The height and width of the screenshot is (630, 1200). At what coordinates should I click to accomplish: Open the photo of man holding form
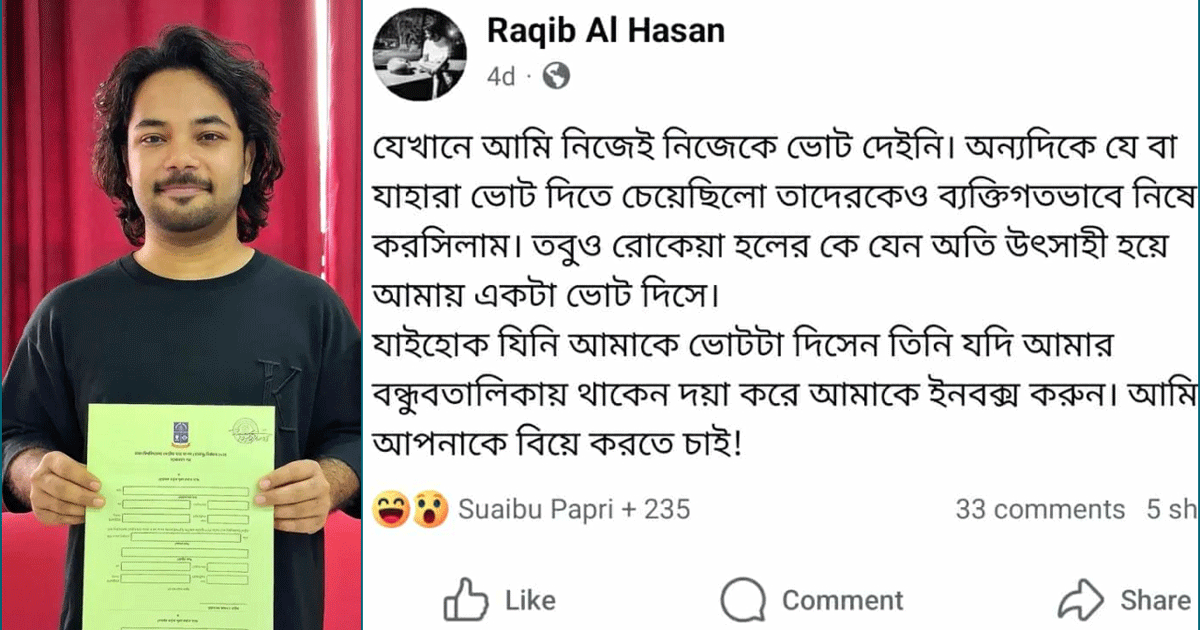(x=181, y=315)
